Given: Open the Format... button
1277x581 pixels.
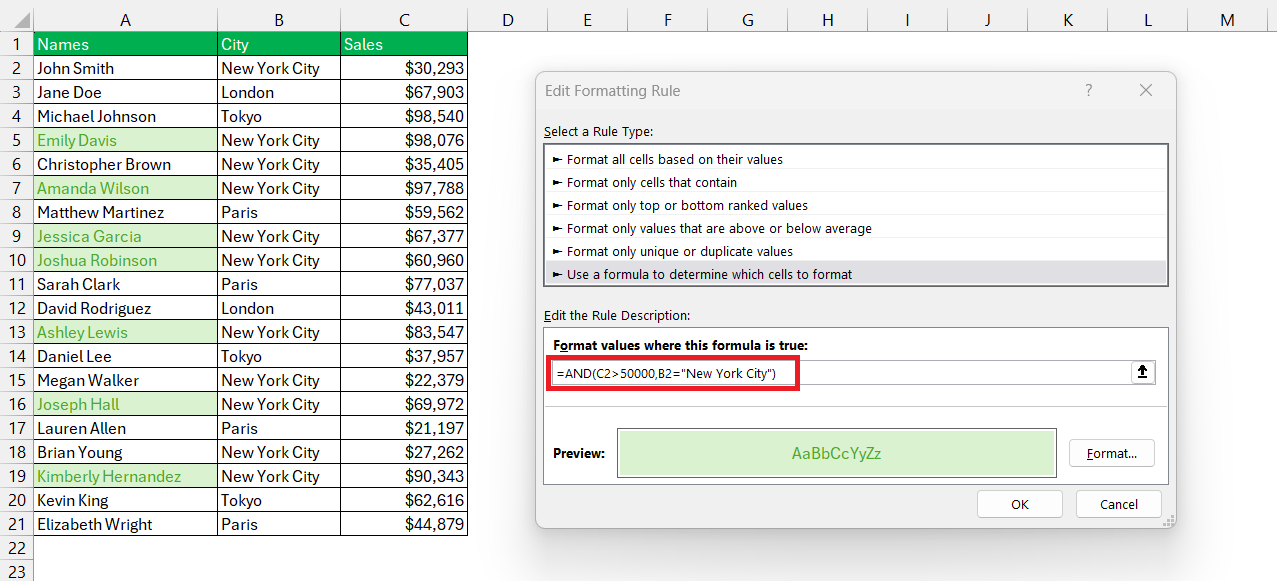Looking at the screenshot, I should pos(1112,453).
